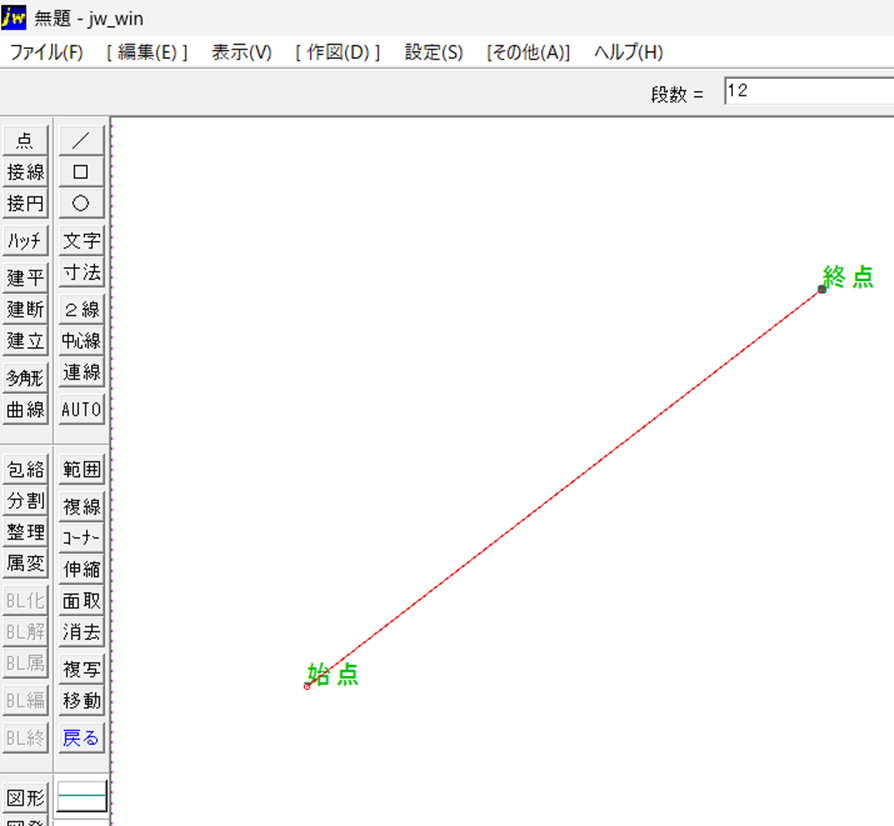This screenshot has height=826, width=894.
Task: Open the ファイル(F) menu
Action: [45, 52]
